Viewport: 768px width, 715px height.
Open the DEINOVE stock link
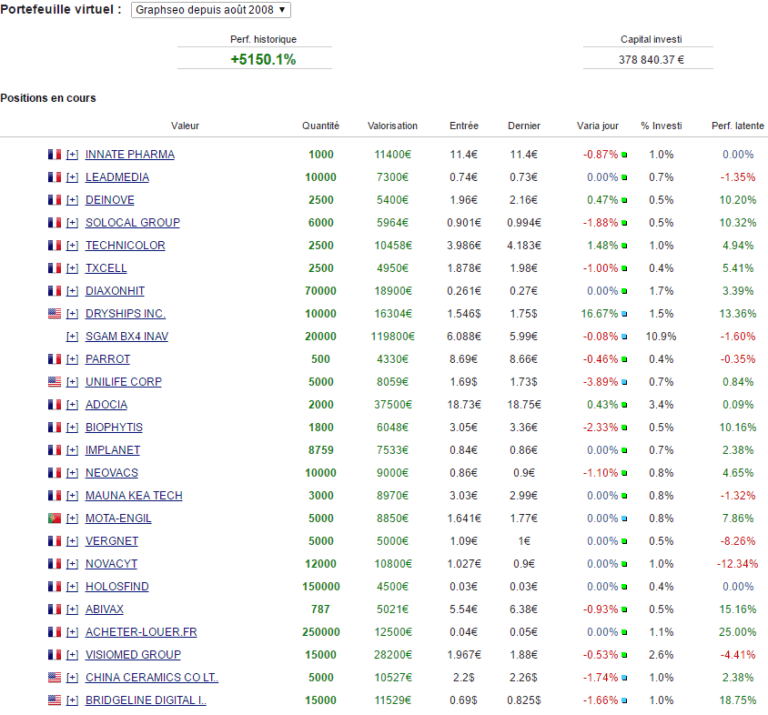point(109,200)
